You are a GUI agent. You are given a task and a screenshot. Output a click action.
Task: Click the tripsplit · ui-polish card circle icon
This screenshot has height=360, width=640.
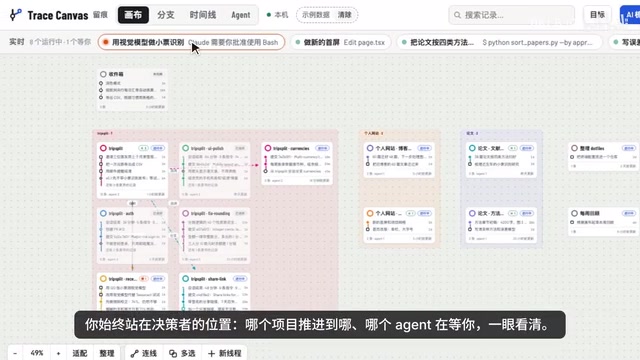[x=186, y=148]
